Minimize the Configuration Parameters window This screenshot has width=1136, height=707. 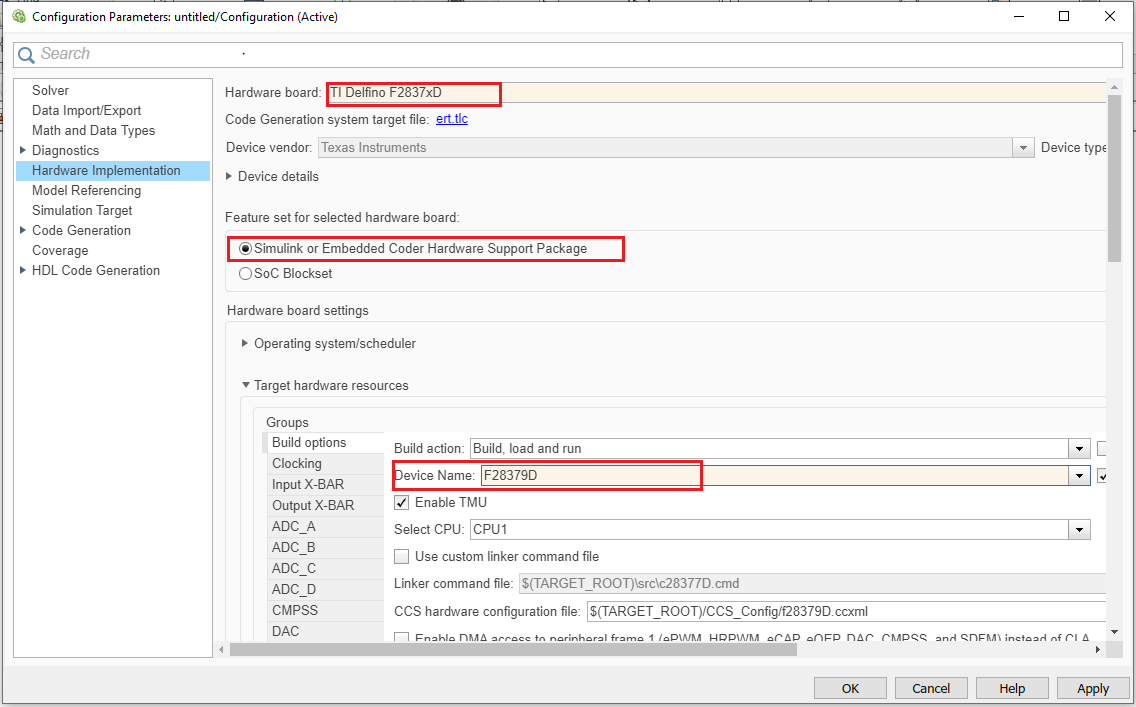coord(1018,16)
